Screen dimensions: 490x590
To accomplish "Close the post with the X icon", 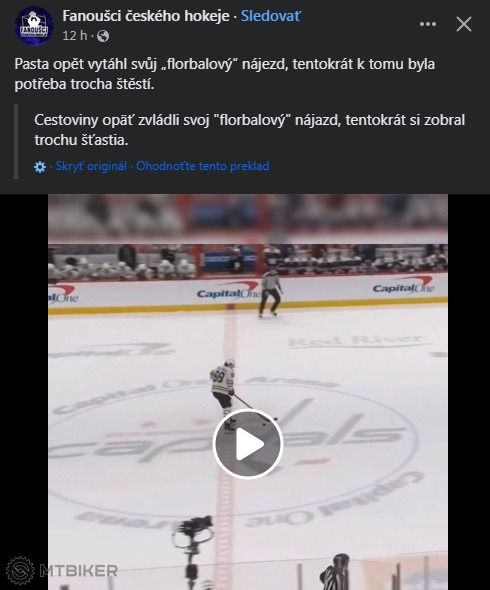I will click(x=464, y=24).
